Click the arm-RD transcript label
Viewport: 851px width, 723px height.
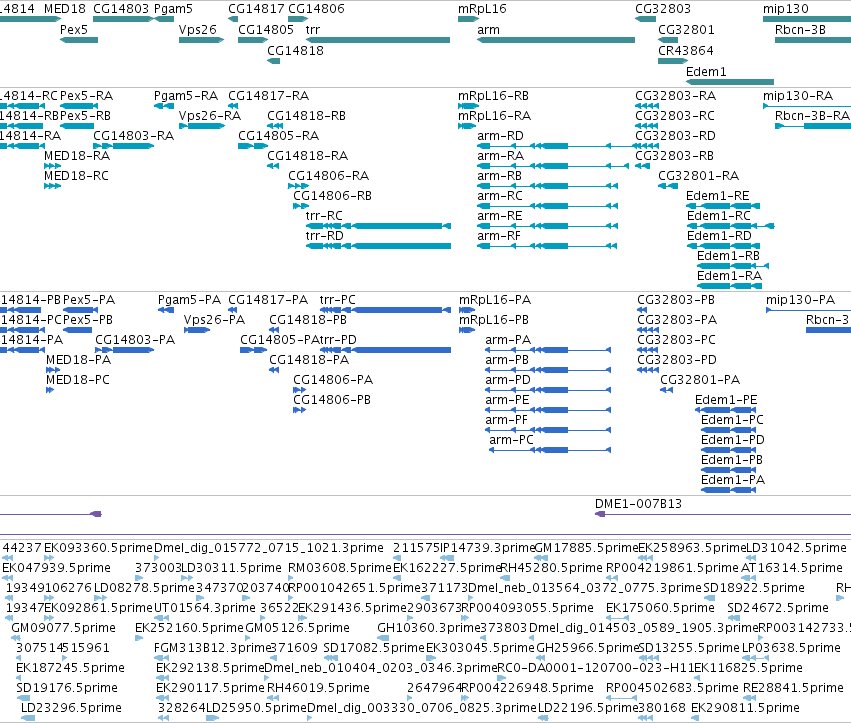(x=500, y=136)
